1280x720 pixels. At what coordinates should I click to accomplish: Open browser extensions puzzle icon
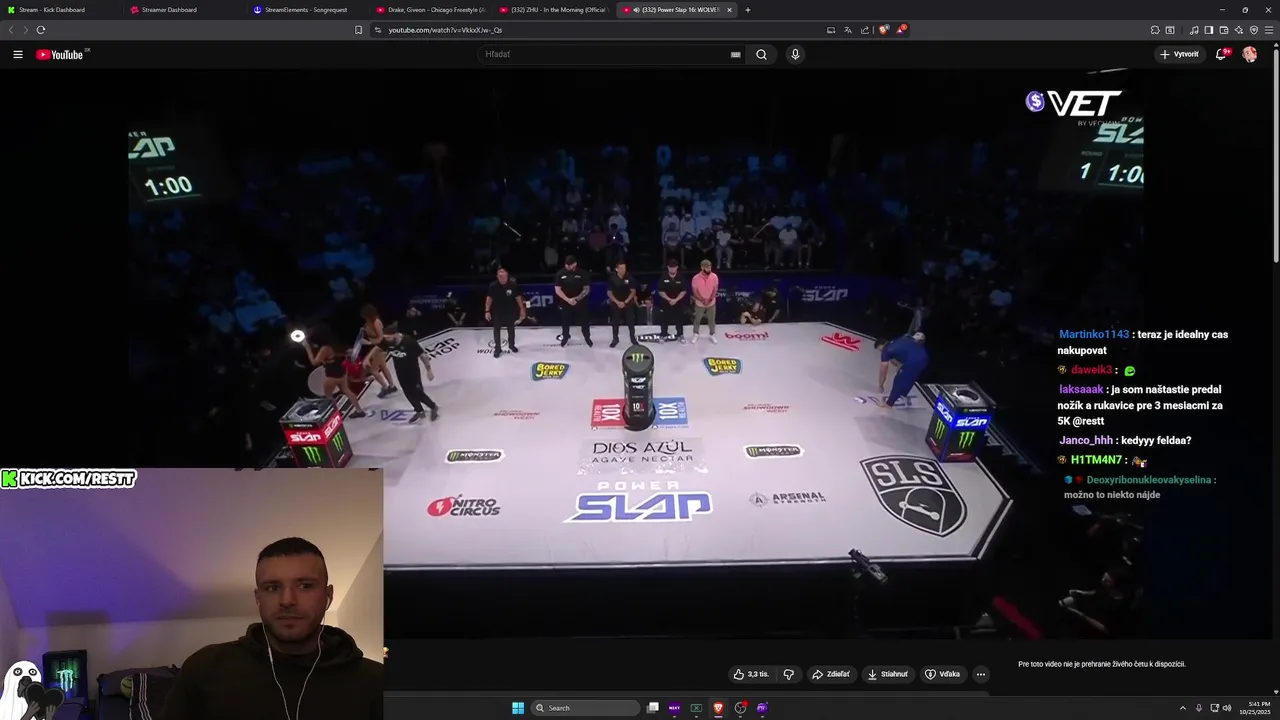(1155, 30)
